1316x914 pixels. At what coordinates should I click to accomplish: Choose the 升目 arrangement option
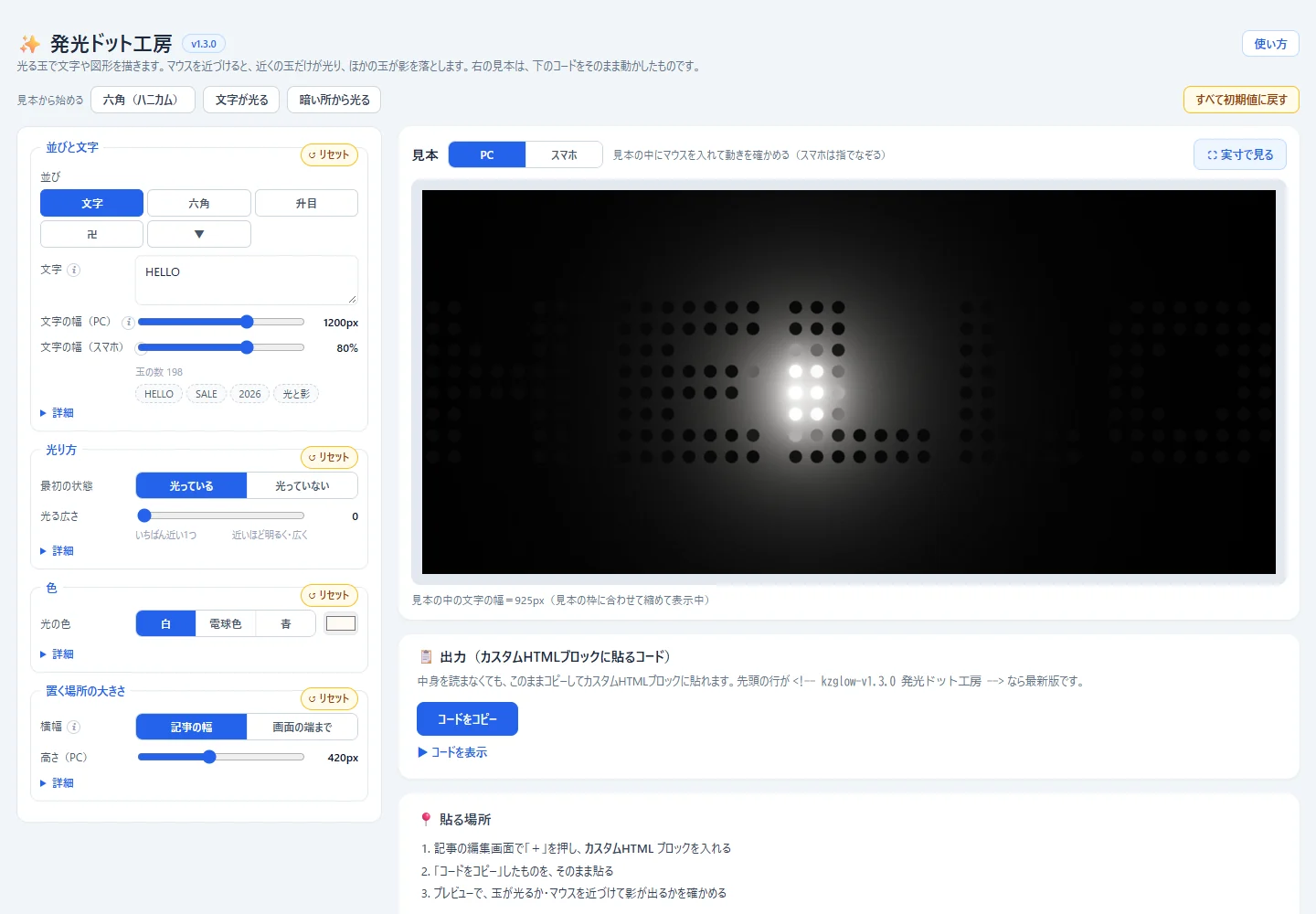306,203
